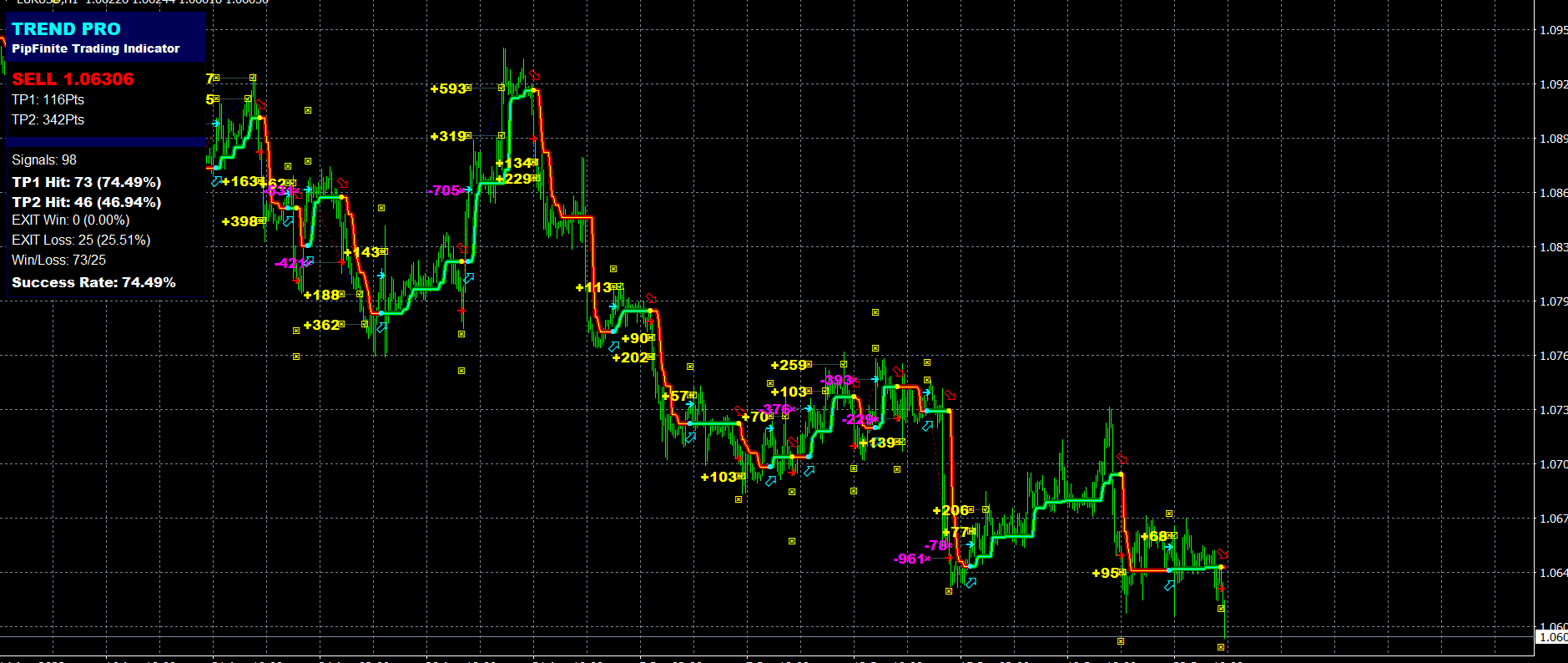Viewport: 1568px width, 663px height.
Task: Click the TP1: 116Pts target text
Action: click(x=48, y=99)
